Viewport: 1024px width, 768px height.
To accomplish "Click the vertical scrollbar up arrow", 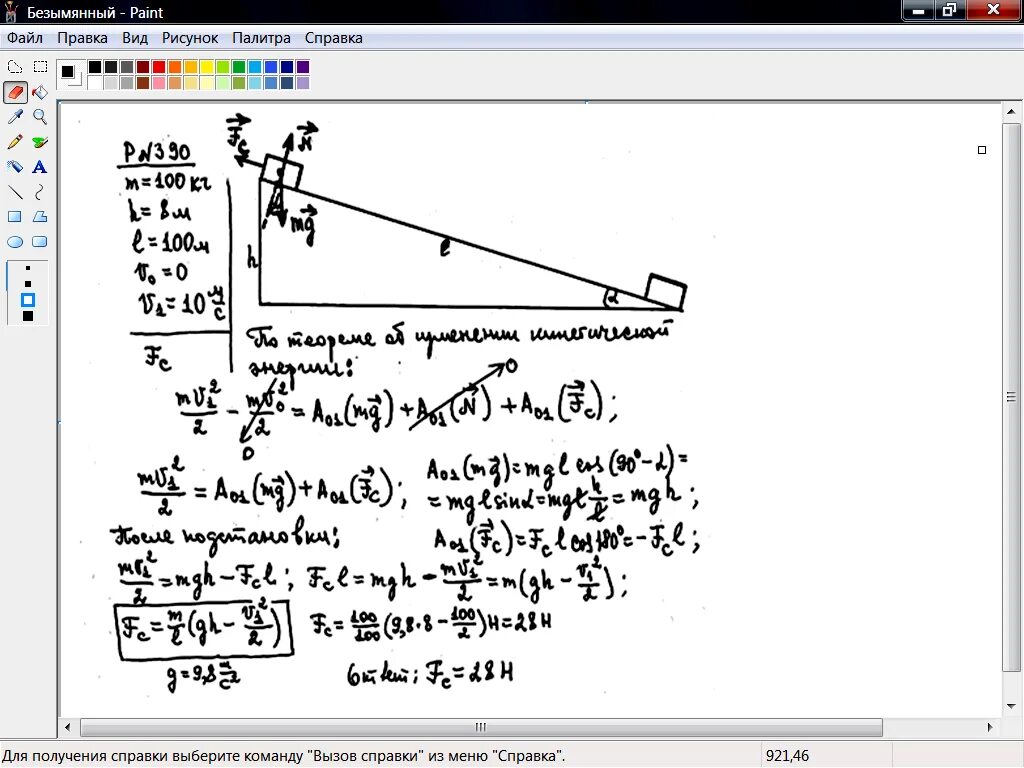I will click(1011, 112).
